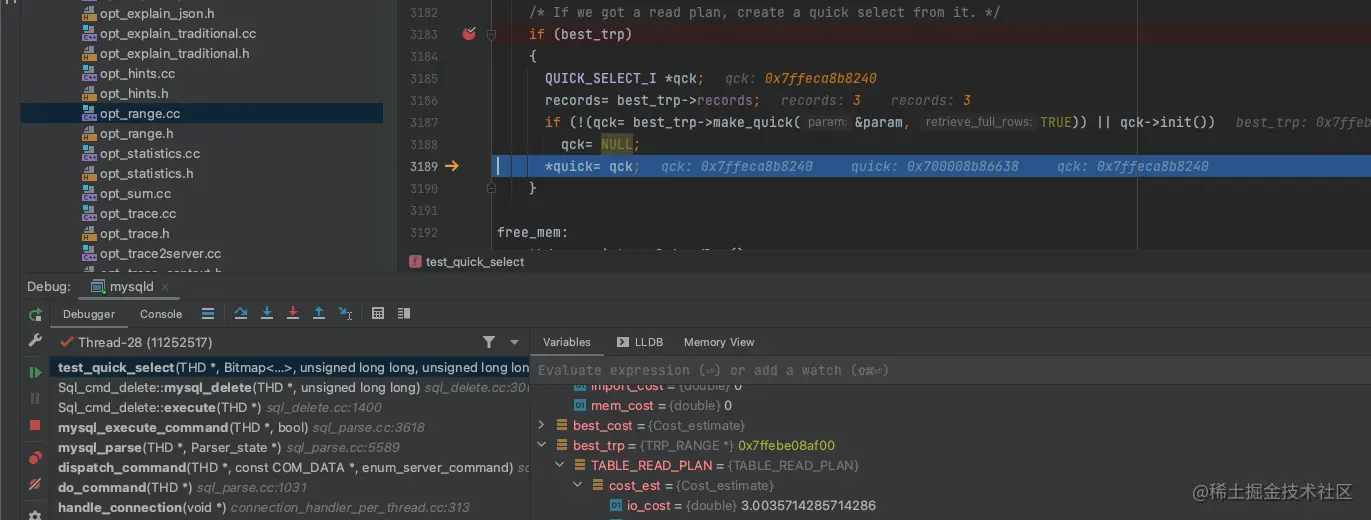The image size is (1371, 520).
Task: Open opt_statistics.h file
Action: point(147,174)
